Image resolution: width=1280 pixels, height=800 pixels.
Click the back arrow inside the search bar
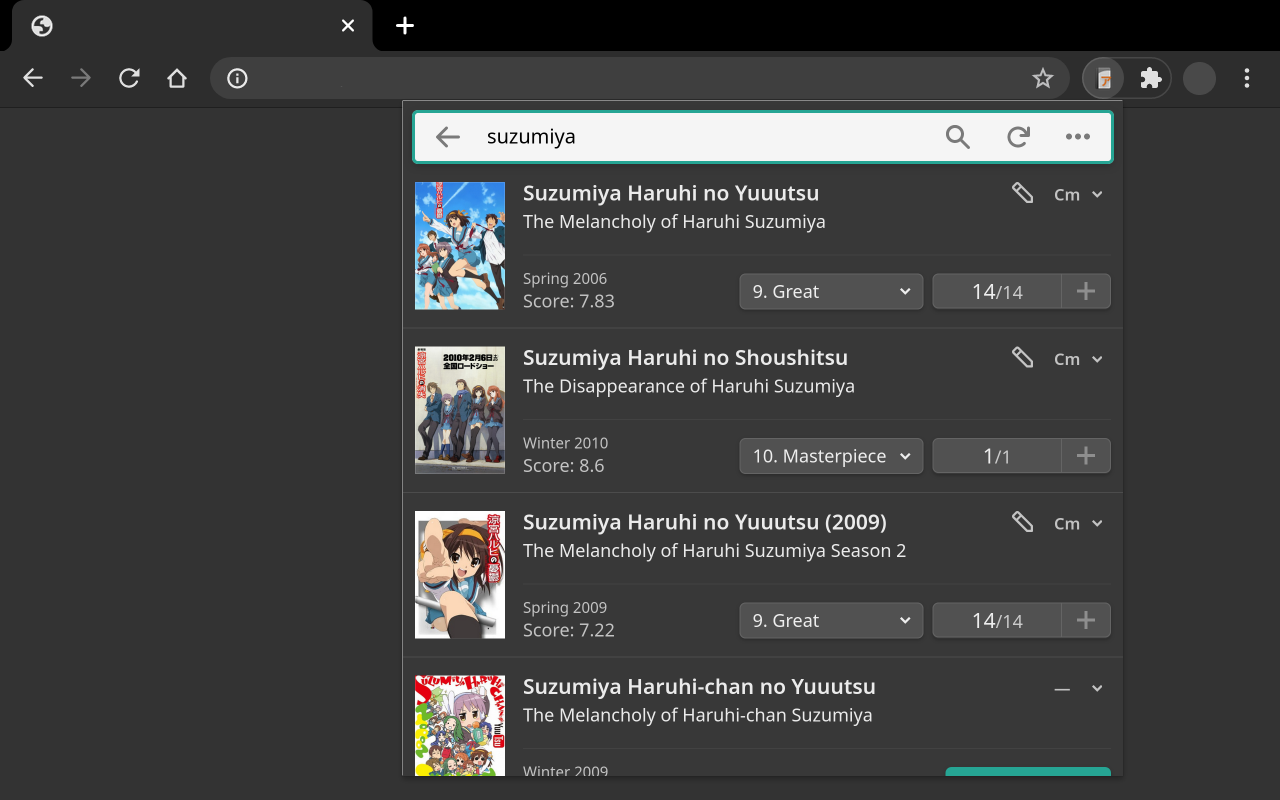pos(447,137)
